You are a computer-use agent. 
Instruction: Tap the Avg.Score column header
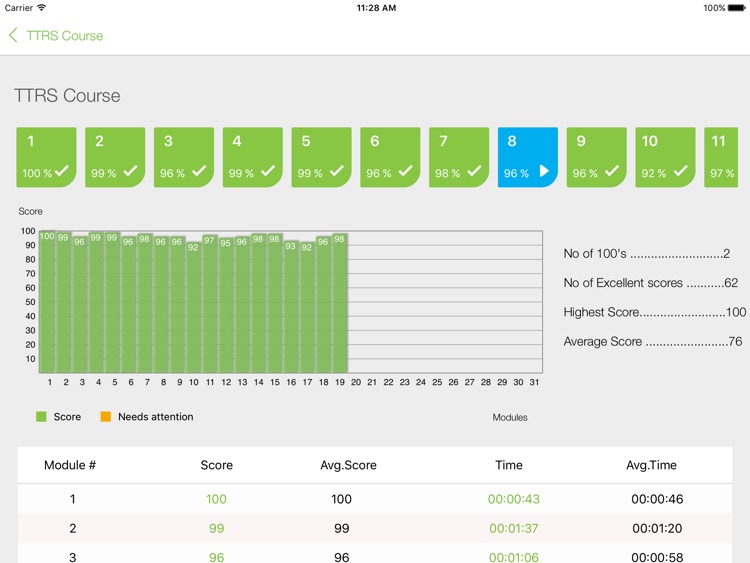click(342, 465)
